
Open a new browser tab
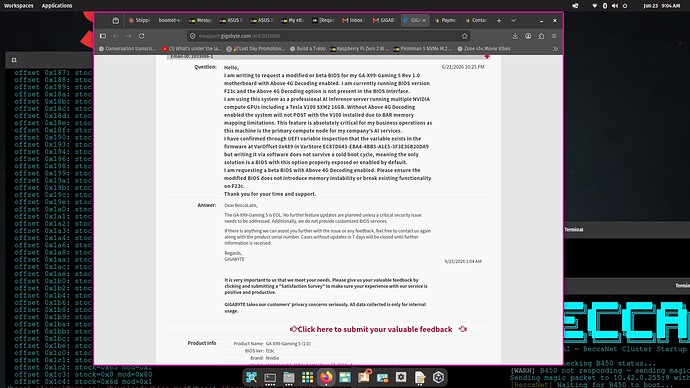click(x=499, y=21)
